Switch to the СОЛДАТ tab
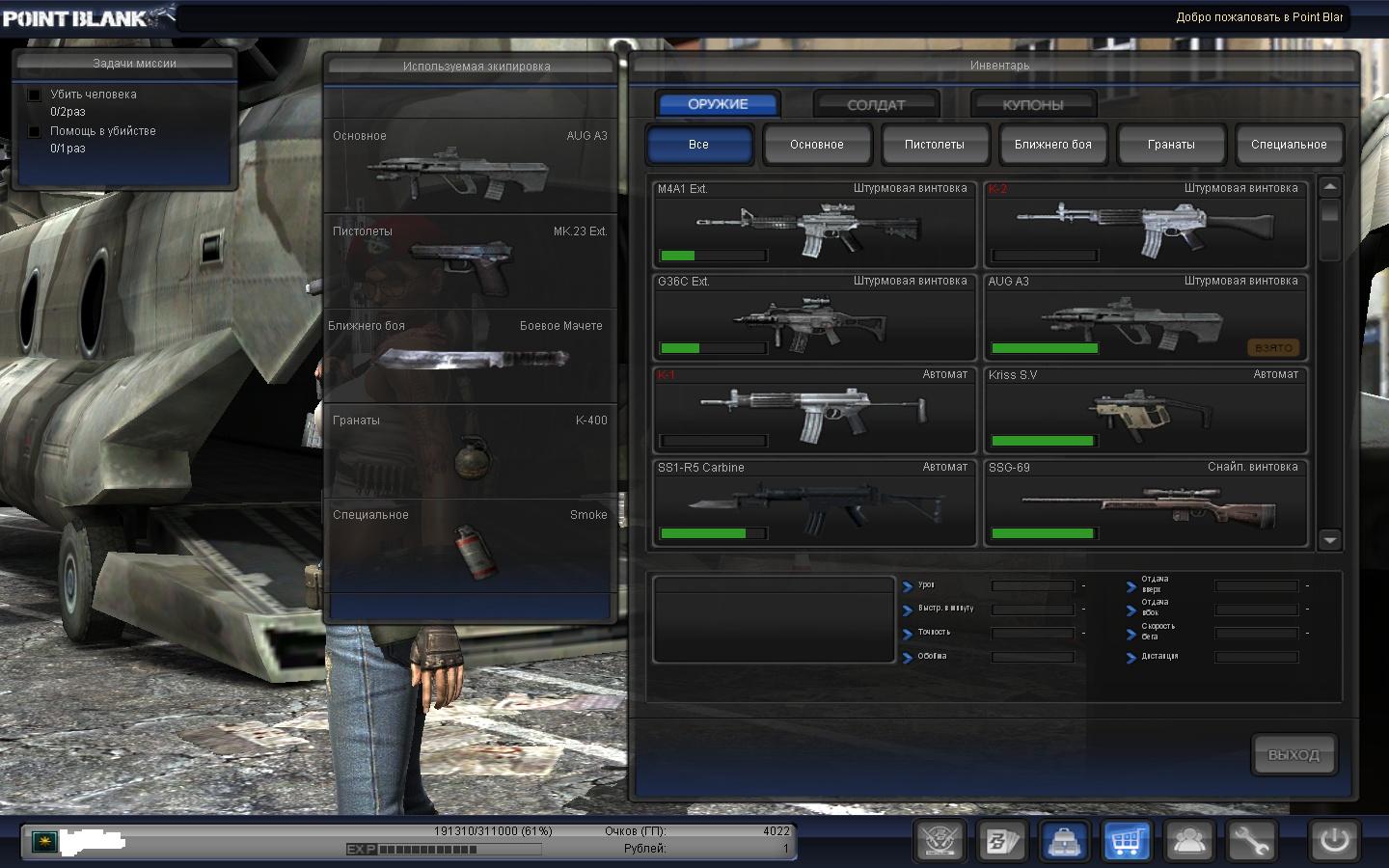This screenshot has width=1389, height=868. tap(876, 104)
